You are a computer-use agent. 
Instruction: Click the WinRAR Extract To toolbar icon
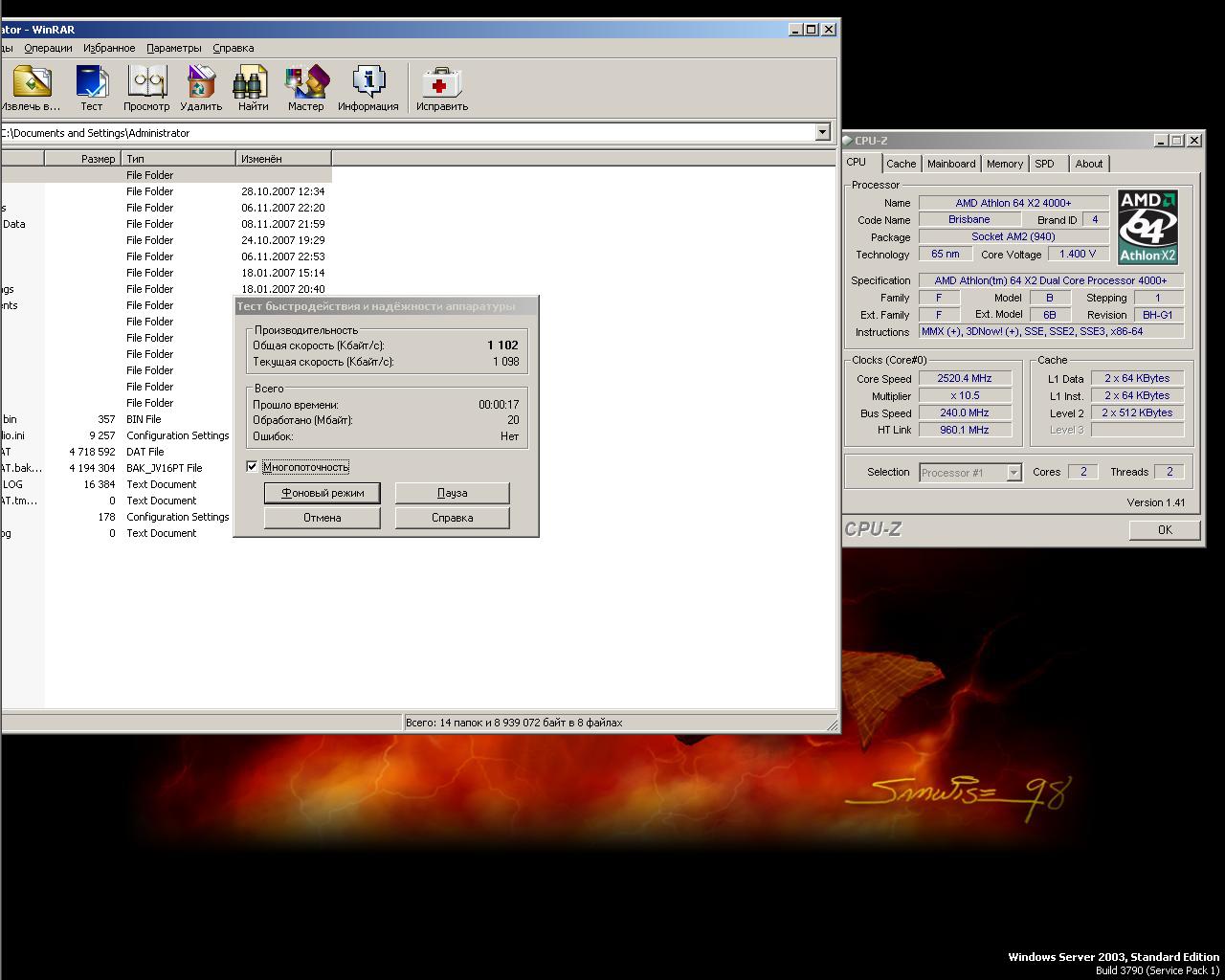31,88
